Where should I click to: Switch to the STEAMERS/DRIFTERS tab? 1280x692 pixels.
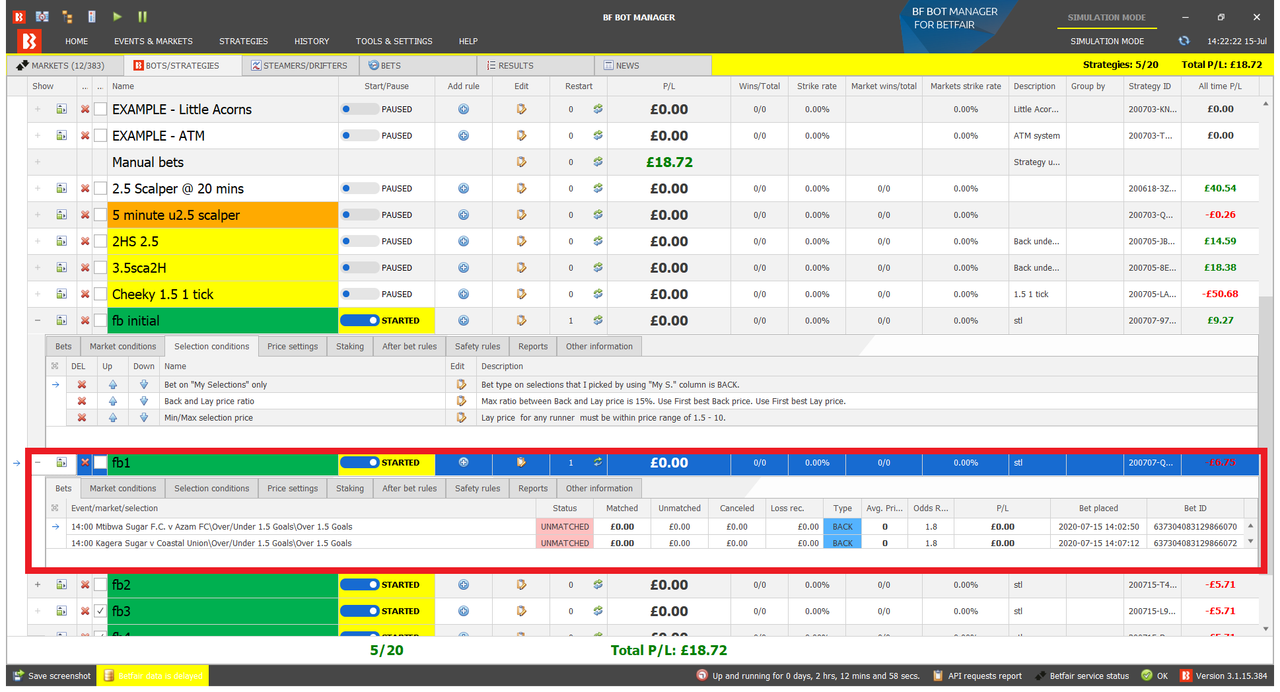[298, 65]
